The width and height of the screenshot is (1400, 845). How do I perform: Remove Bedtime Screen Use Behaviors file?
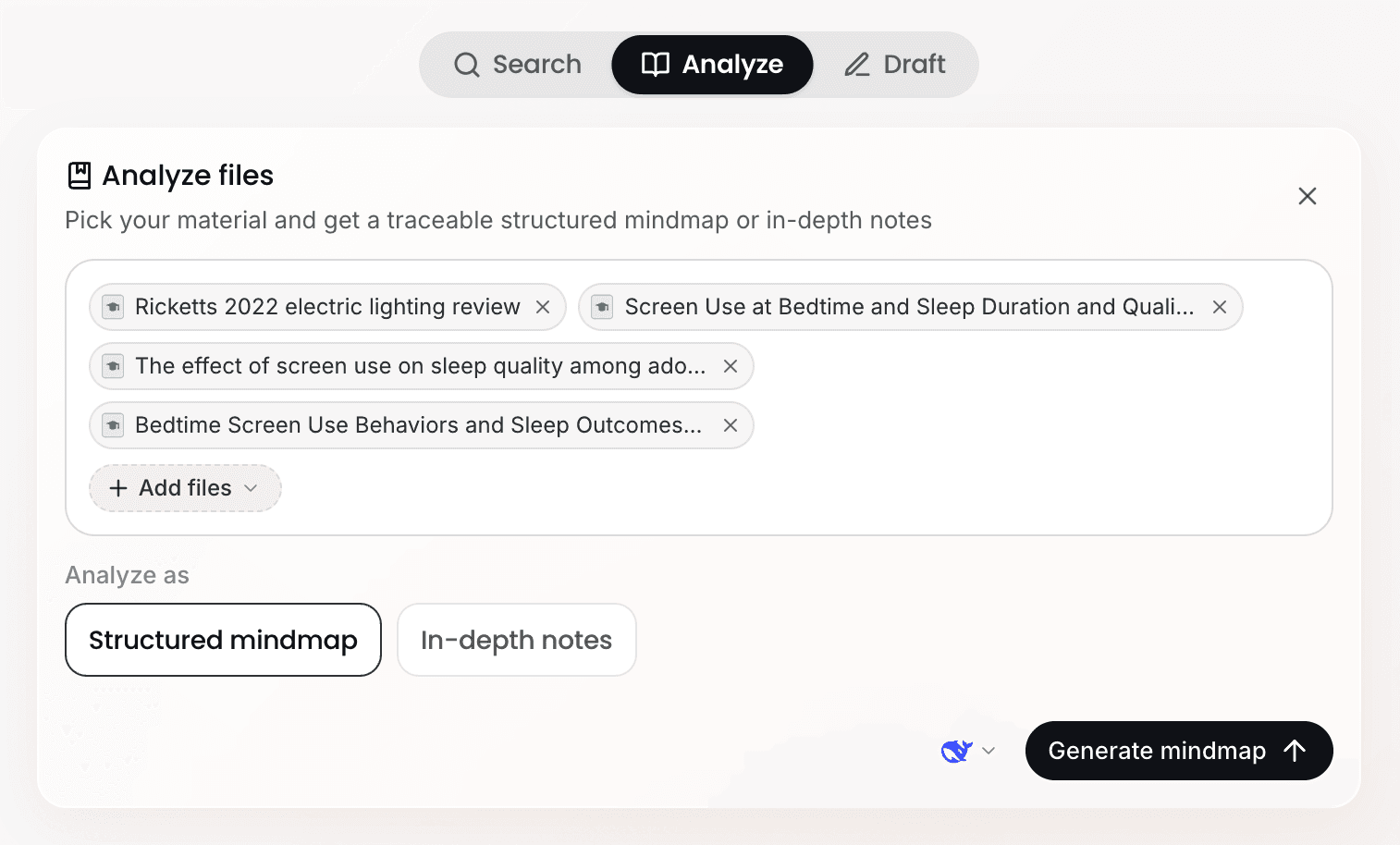point(731,425)
